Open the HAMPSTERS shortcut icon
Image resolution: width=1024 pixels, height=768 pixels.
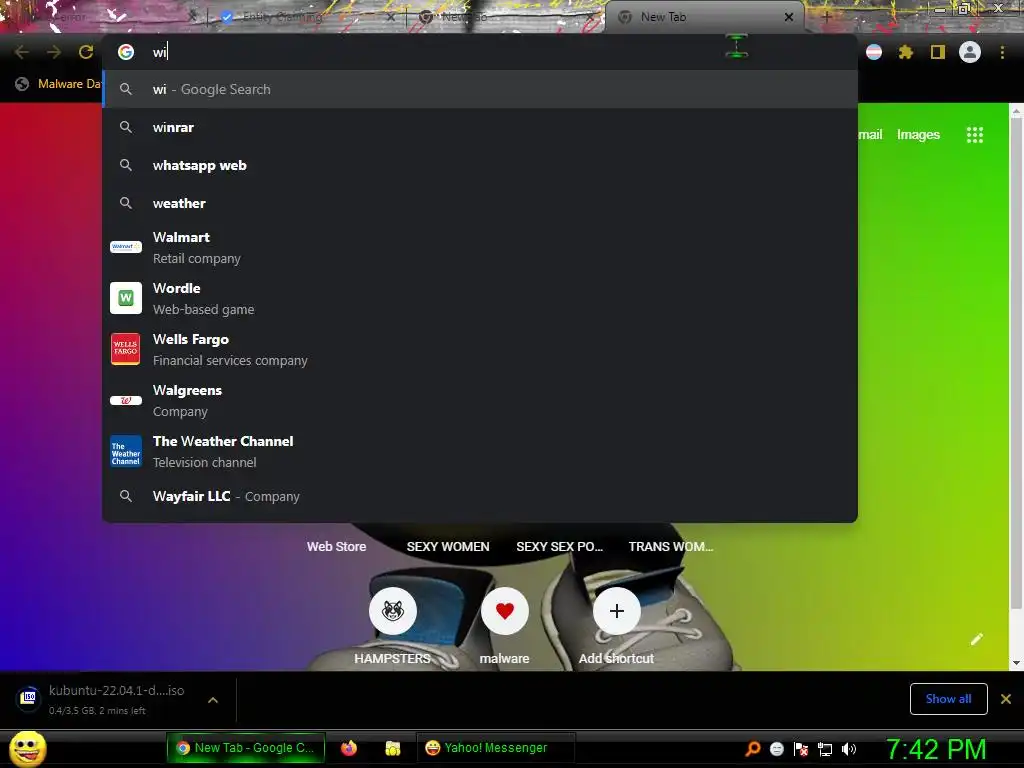tap(392, 611)
